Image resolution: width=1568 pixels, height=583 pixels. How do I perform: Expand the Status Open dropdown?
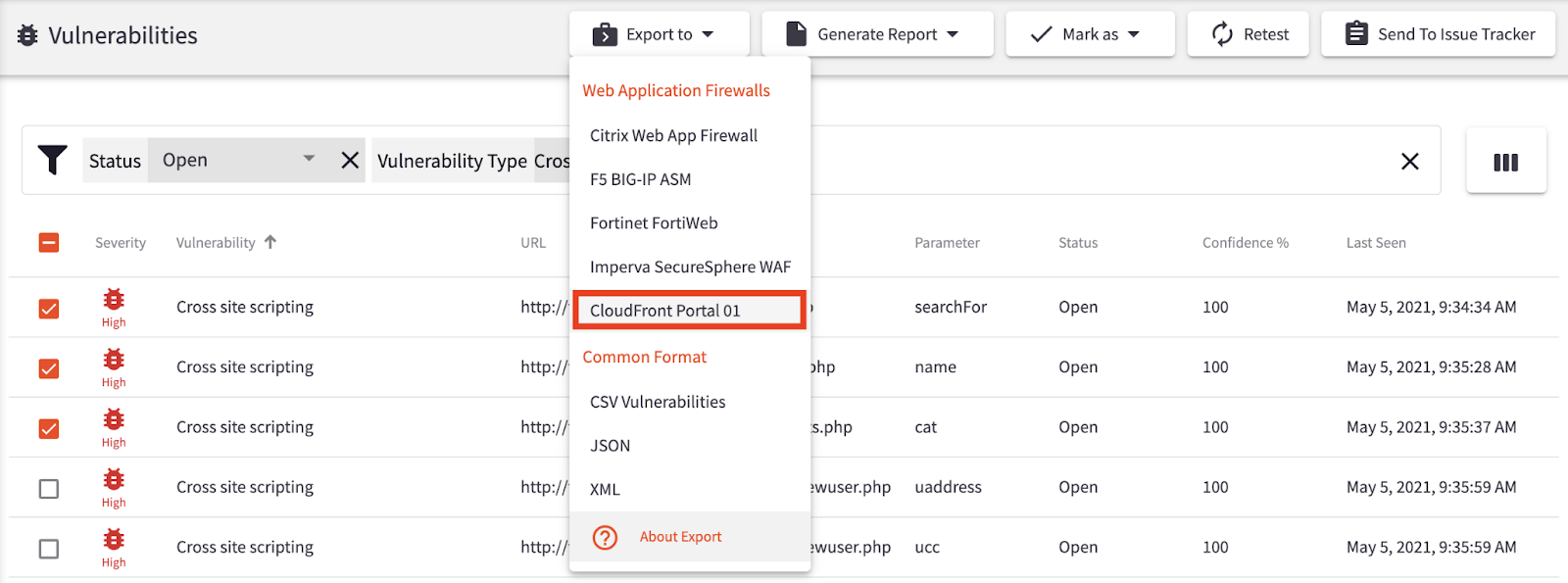click(309, 159)
